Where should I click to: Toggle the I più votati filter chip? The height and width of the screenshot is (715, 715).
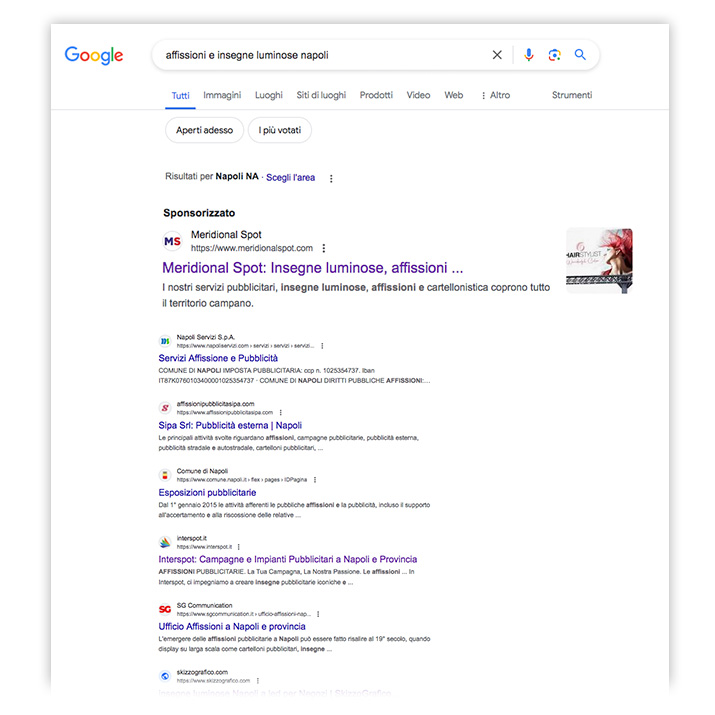pyautogui.click(x=280, y=130)
